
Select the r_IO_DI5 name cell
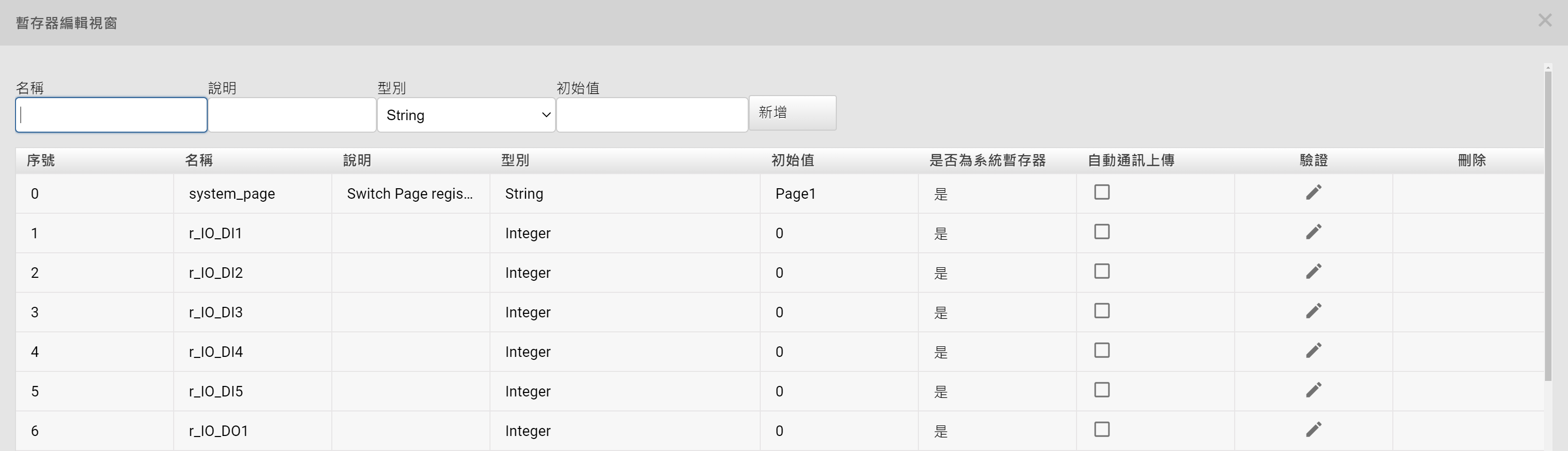tap(253, 391)
